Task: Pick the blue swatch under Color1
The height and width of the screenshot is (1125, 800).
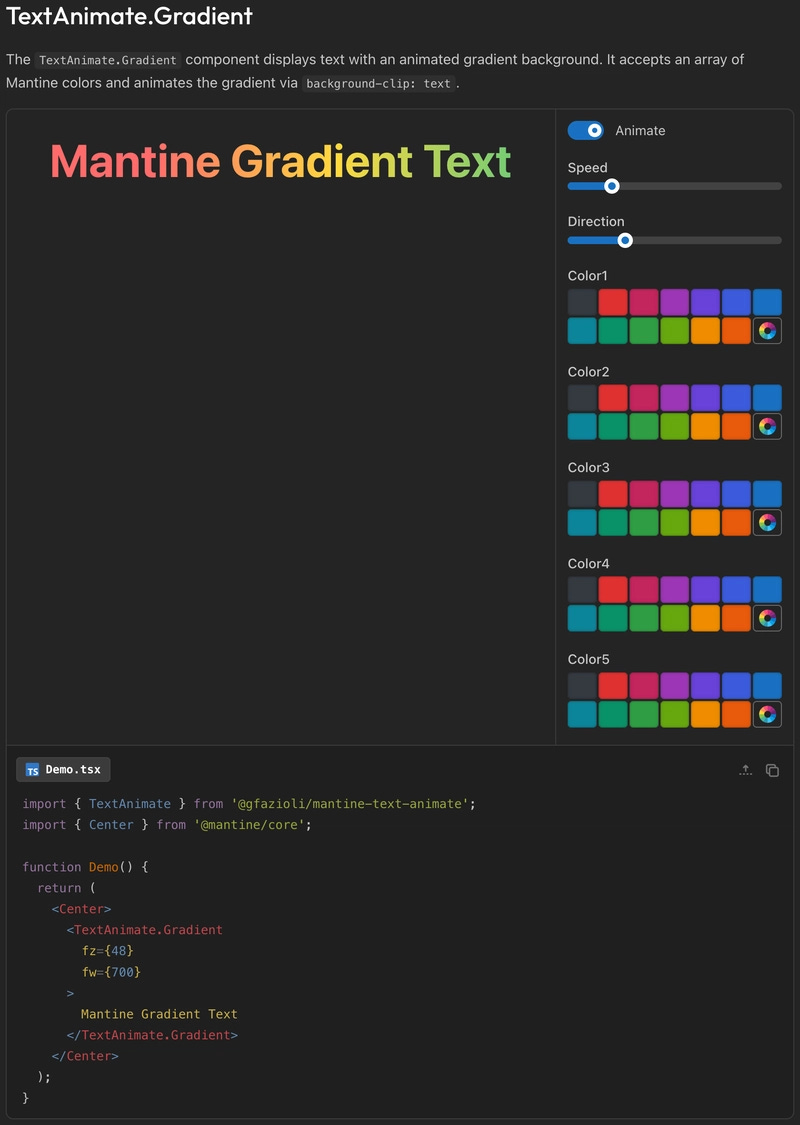Action: pos(767,302)
